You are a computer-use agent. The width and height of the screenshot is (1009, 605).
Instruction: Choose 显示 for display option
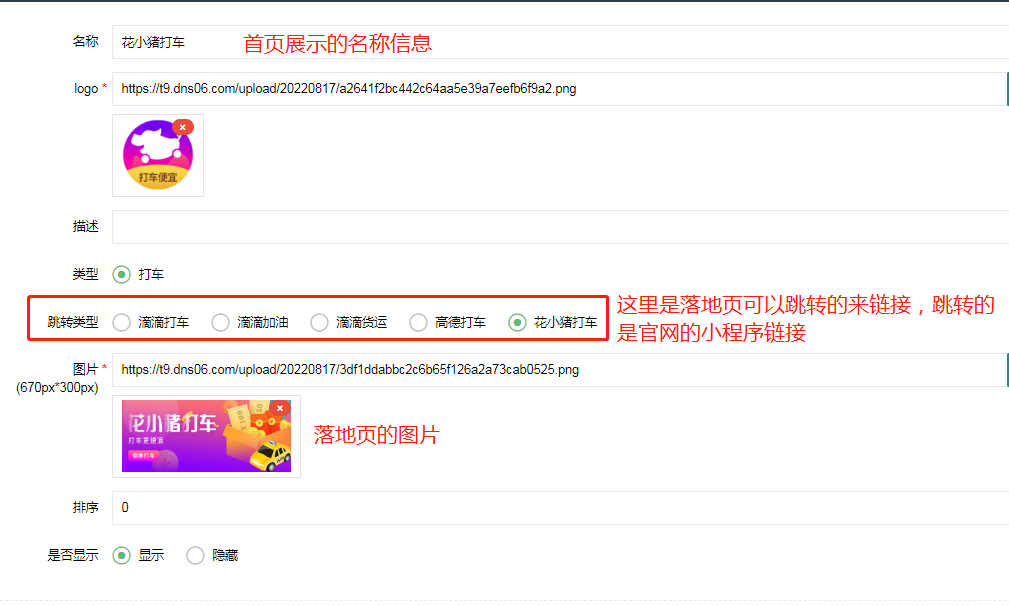click(x=122, y=555)
